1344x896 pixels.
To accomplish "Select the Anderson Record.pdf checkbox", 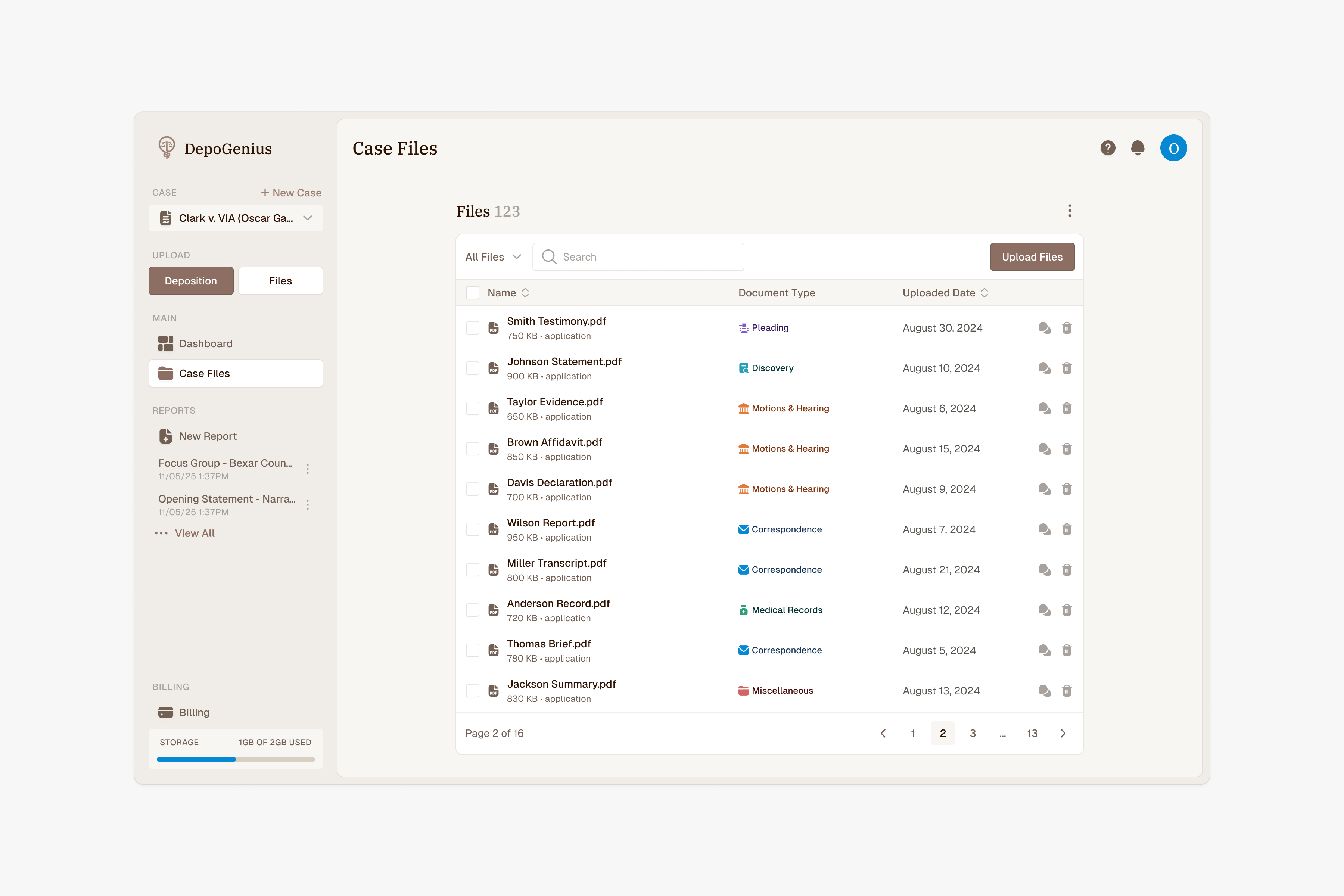I will pyautogui.click(x=473, y=610).
